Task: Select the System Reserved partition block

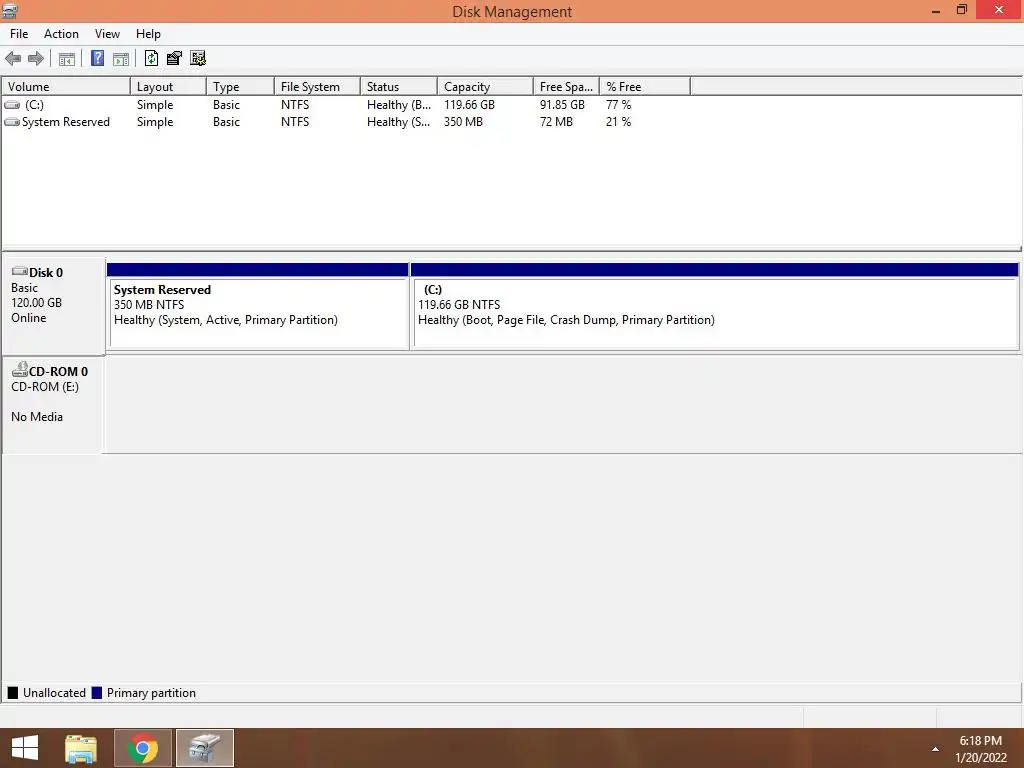Action: point(258,306)
